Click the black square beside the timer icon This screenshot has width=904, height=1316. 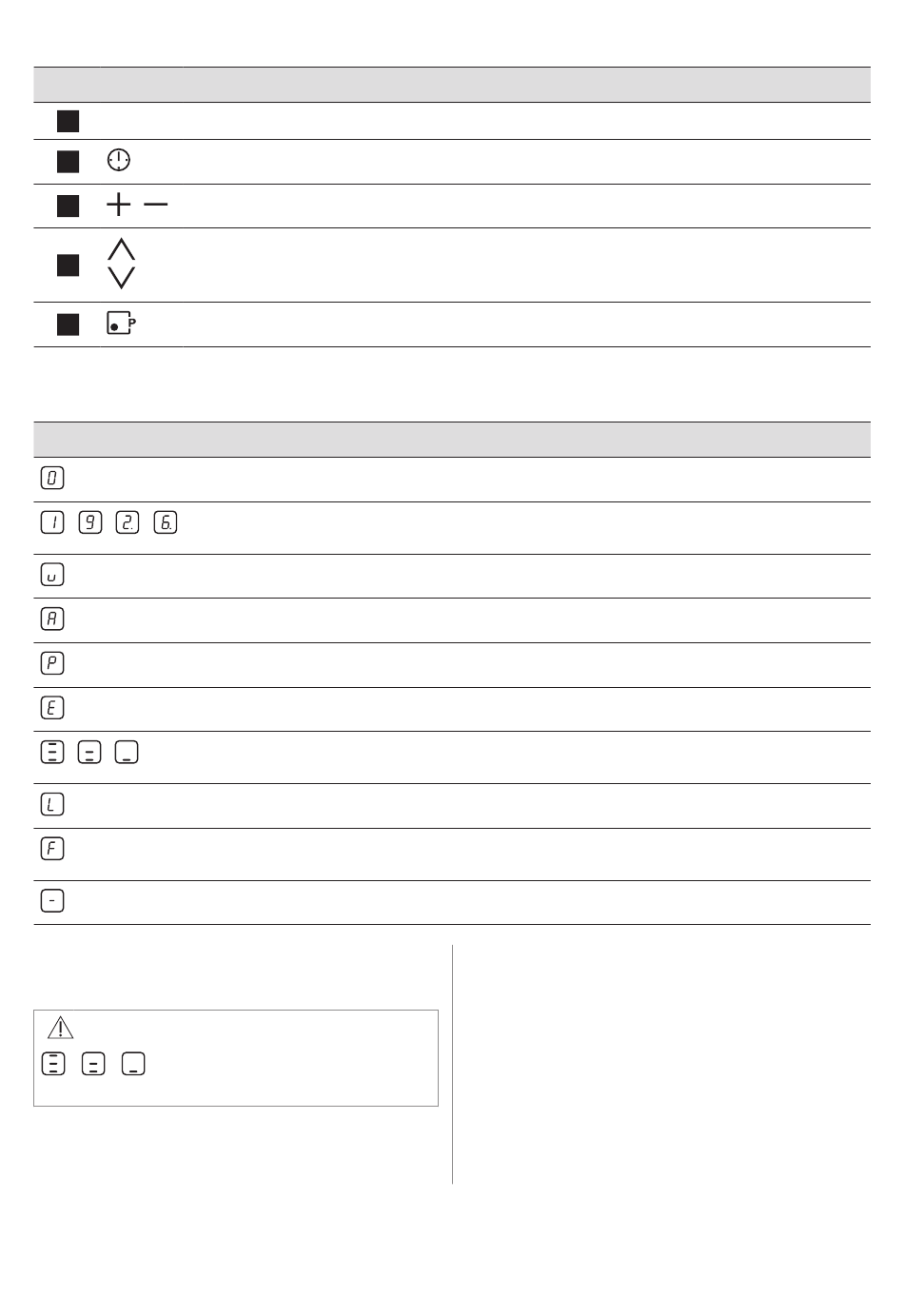69,161
